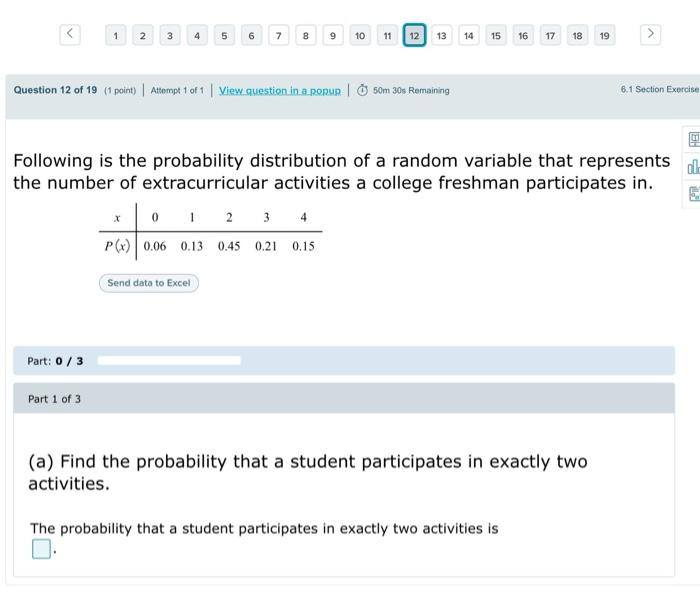The height and width of the screenshot is (599, 700).
Task: Go to next question with right arrow
Action: tap(650, 35)
